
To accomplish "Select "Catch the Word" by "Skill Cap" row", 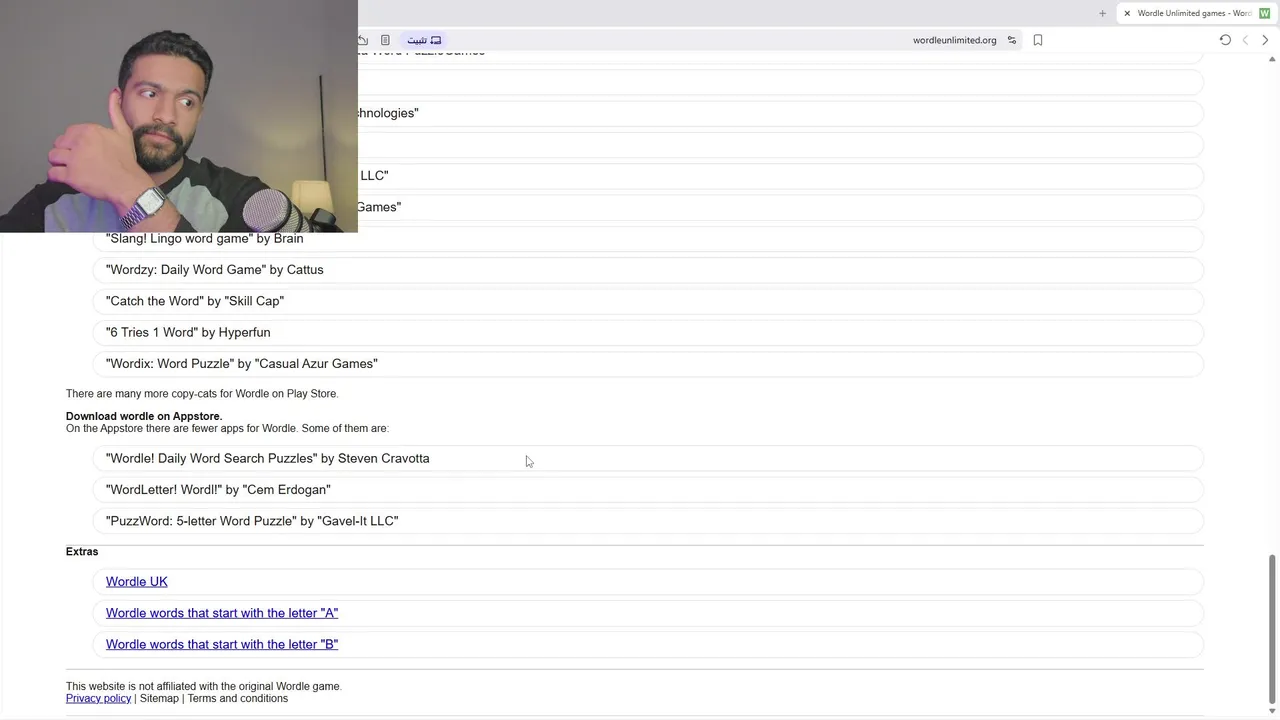I will click(649, 301).
